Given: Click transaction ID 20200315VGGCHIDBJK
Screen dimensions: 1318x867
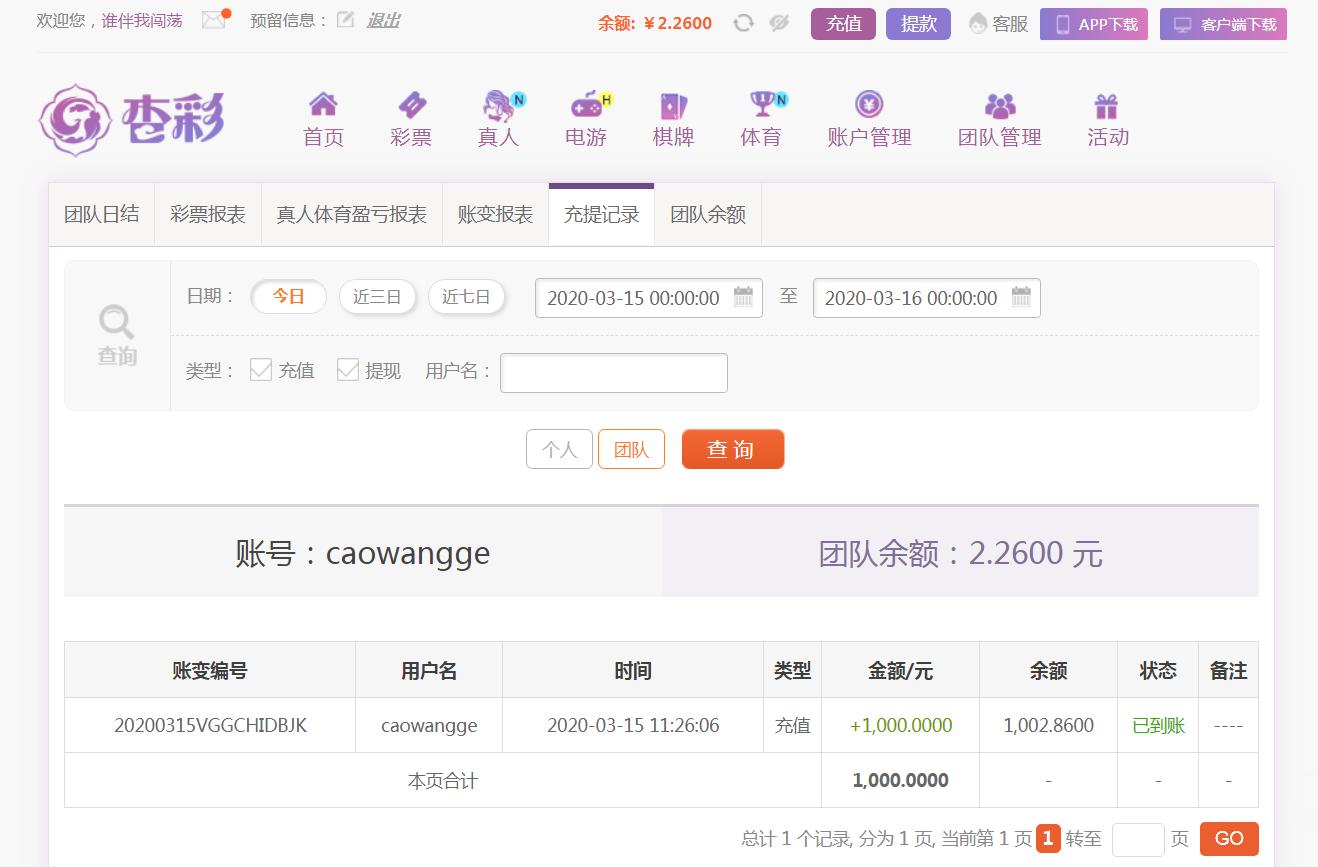Looking at the screenshot, I should (x=211, y=725).
